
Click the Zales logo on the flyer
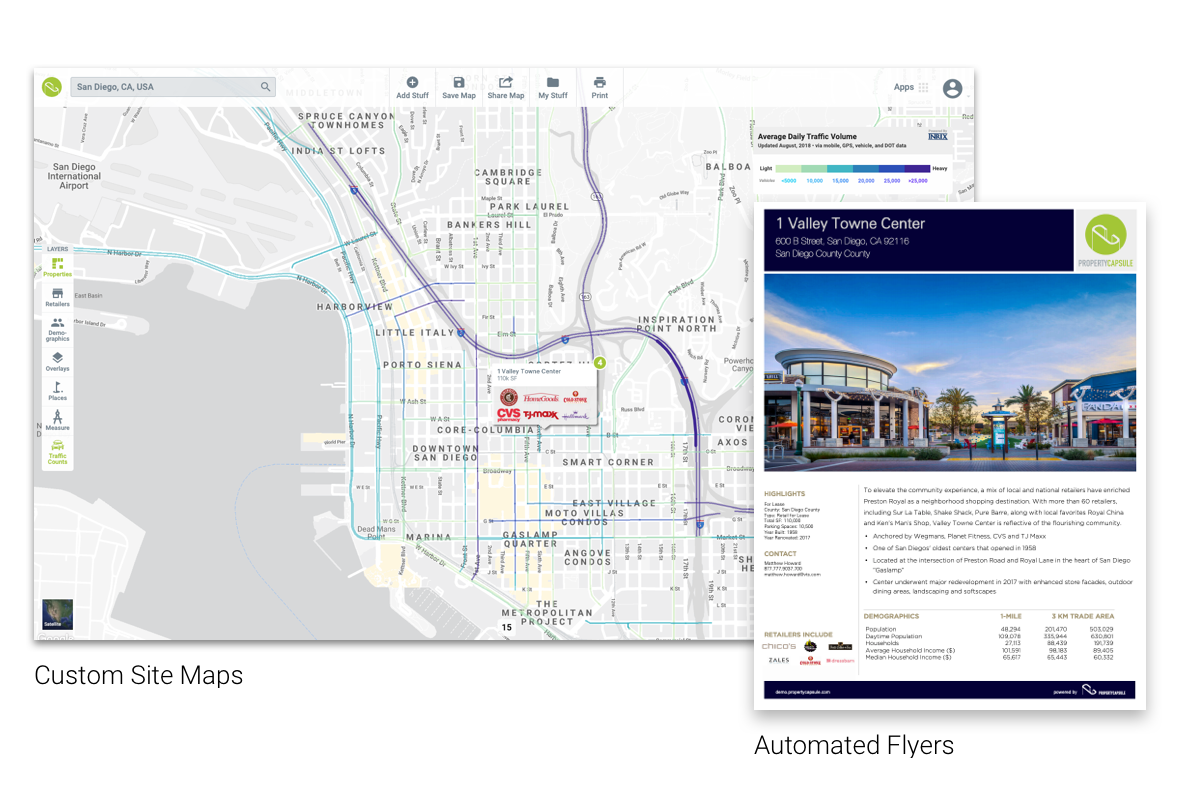click(x=779, y=661)
